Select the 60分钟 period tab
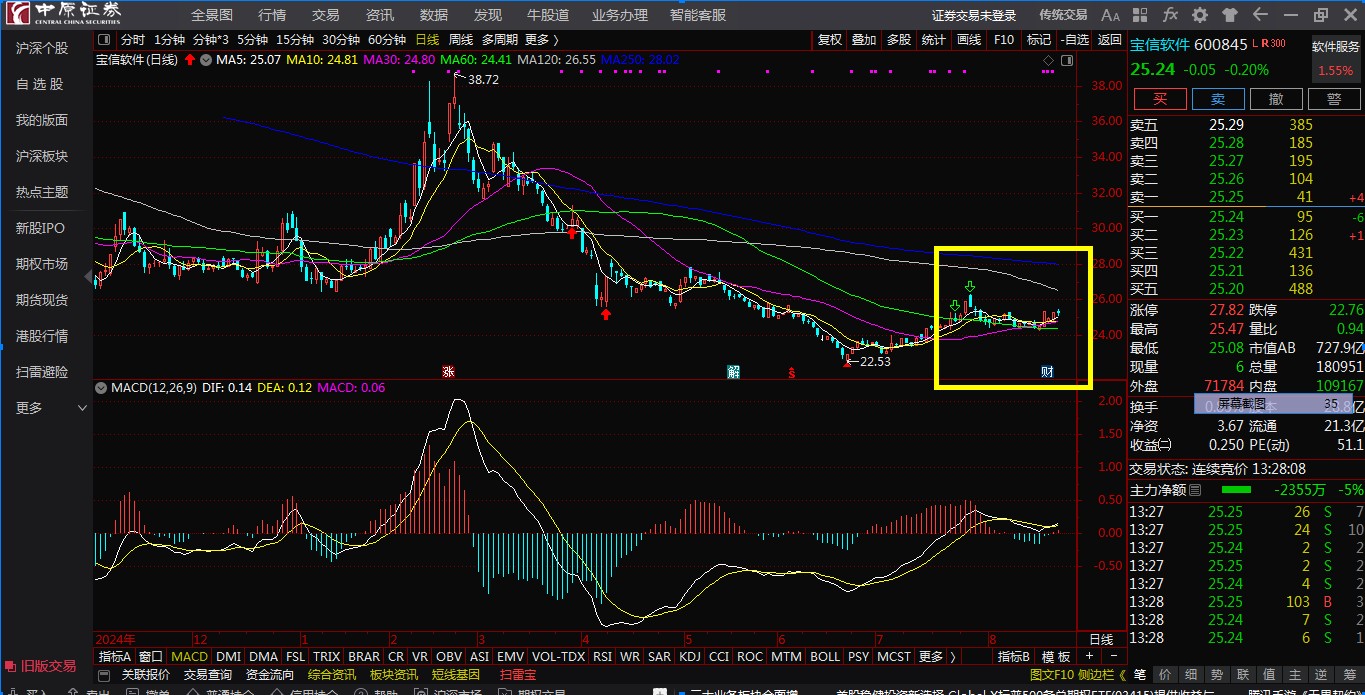1365x695 pixels. click(387, 40)
